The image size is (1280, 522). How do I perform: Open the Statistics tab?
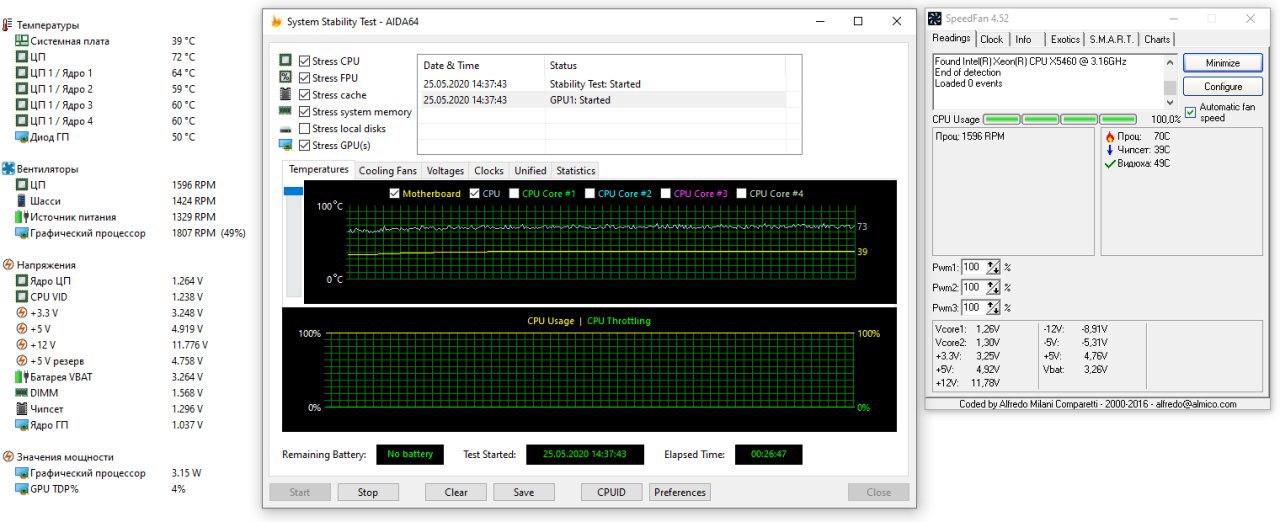575,171
